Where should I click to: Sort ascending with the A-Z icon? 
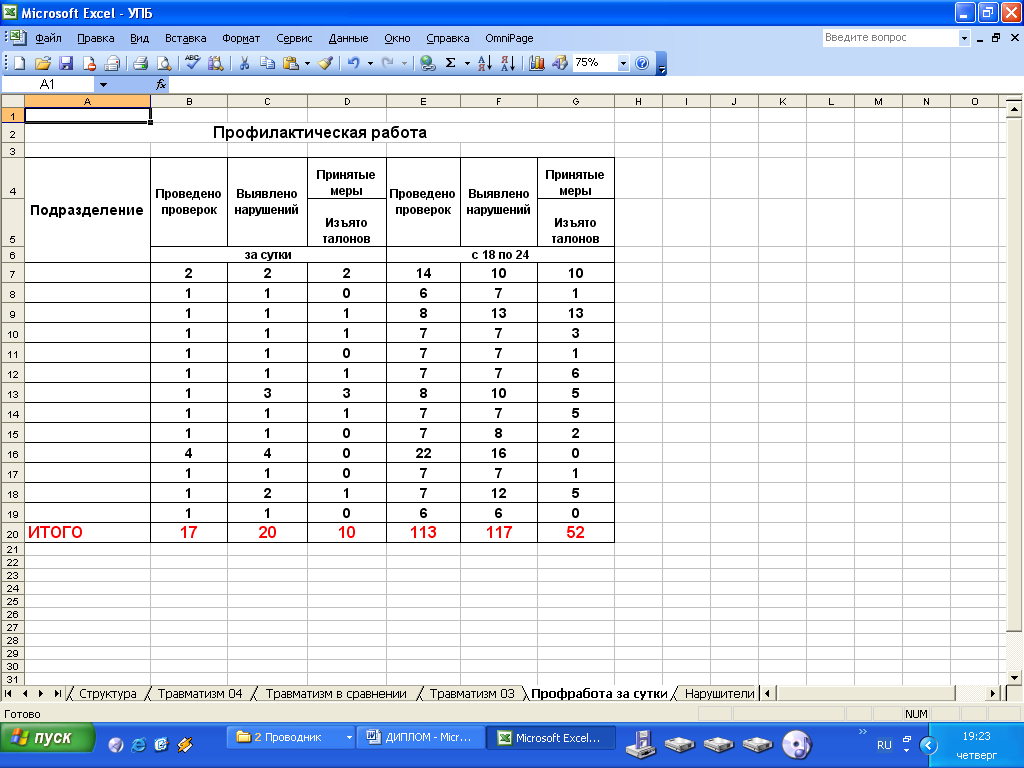(x=484, y=63)
